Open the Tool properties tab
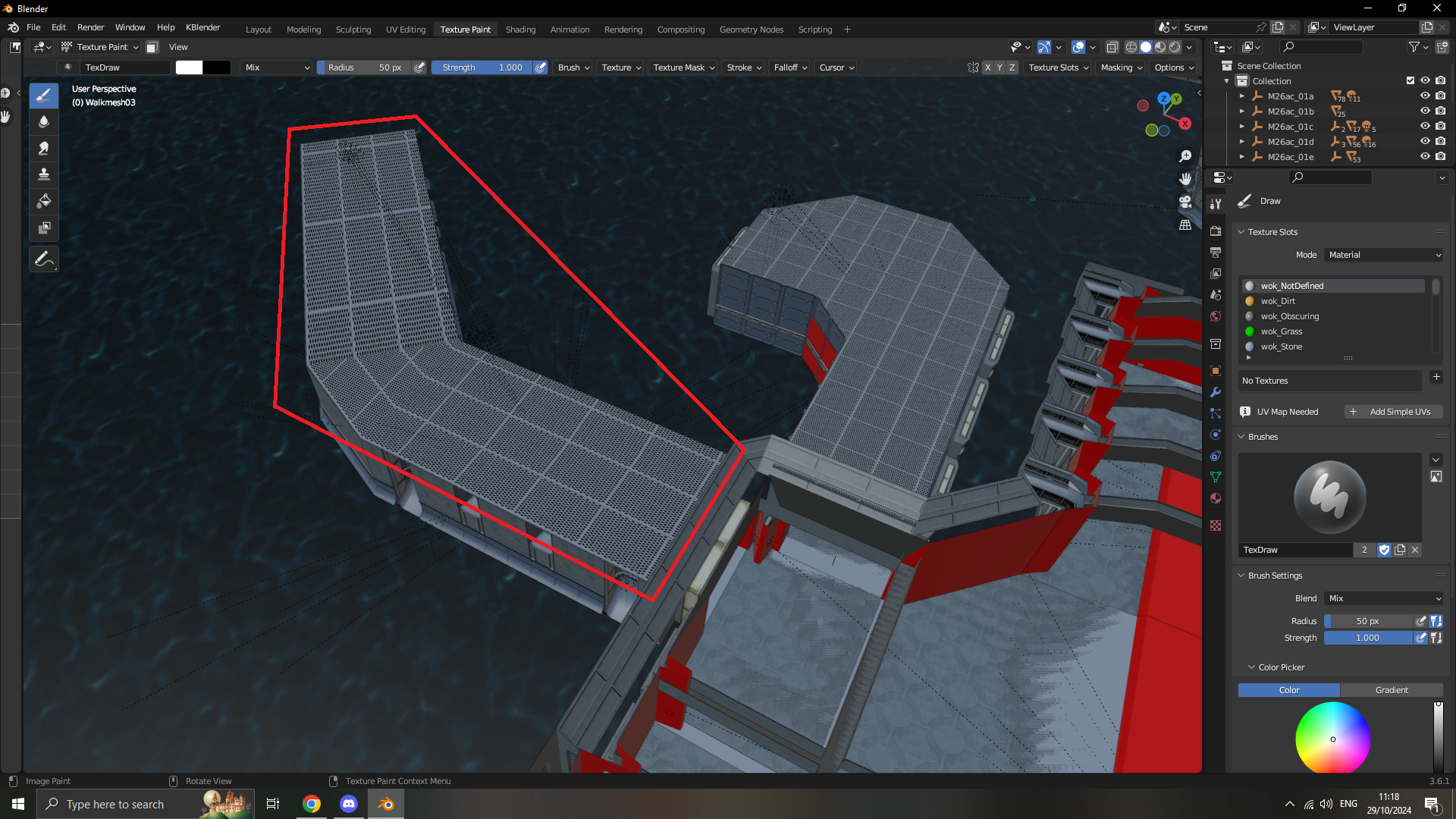This screenshot has height=819, width=1456. pos(1216,204)
